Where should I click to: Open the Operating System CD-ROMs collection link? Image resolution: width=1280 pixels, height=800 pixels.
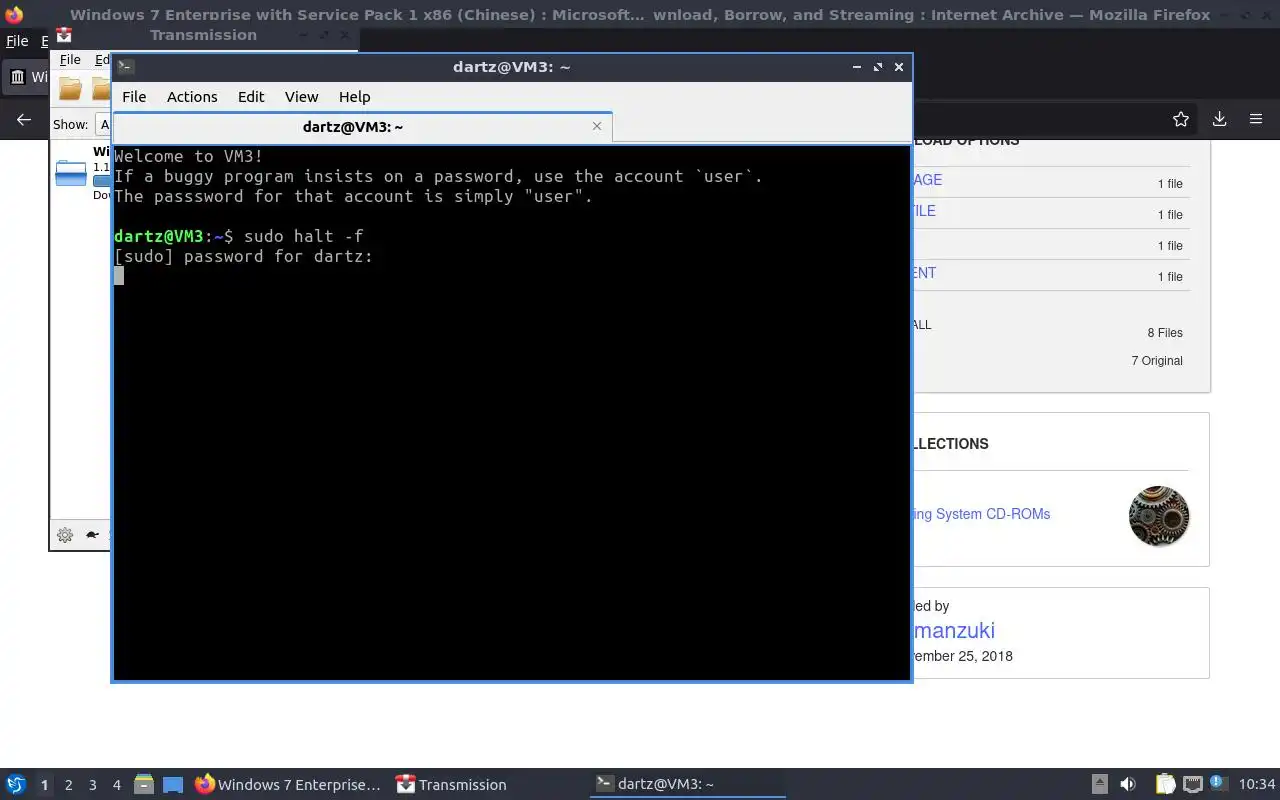tap(981, 514)
